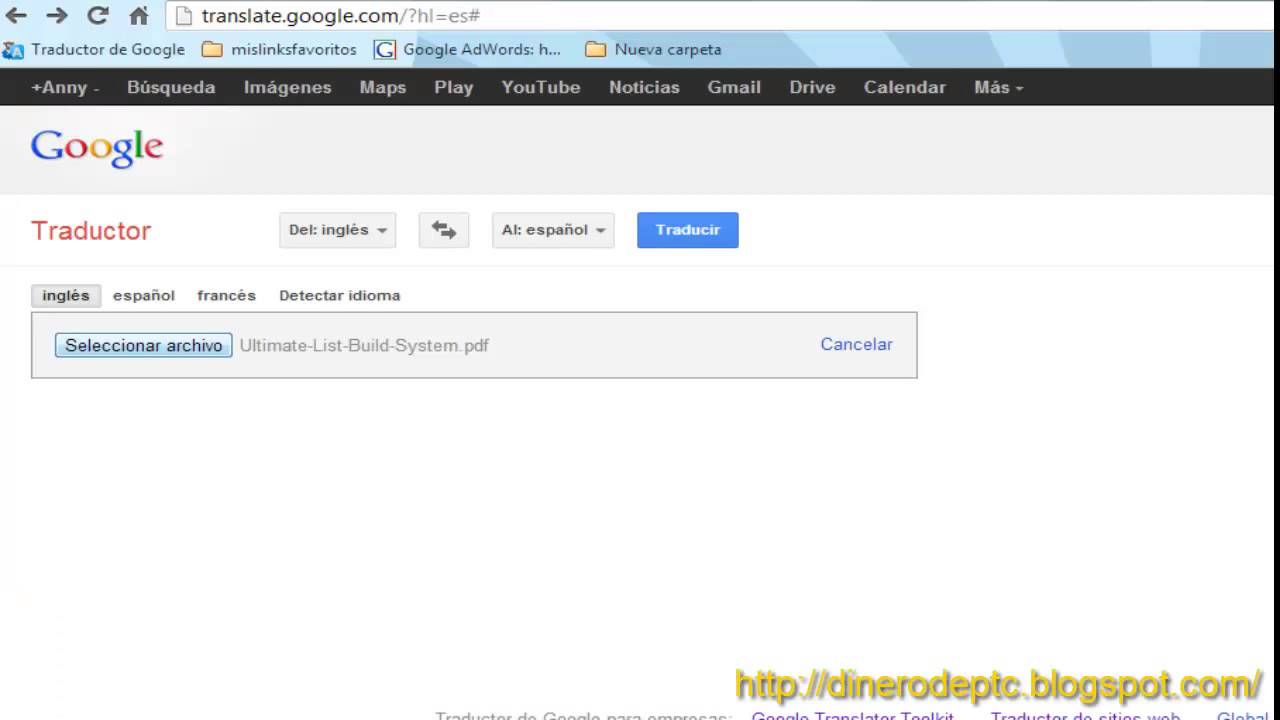Go to Imágenes in Google bar
This screenshot has width=1280, height=720.
287,87
